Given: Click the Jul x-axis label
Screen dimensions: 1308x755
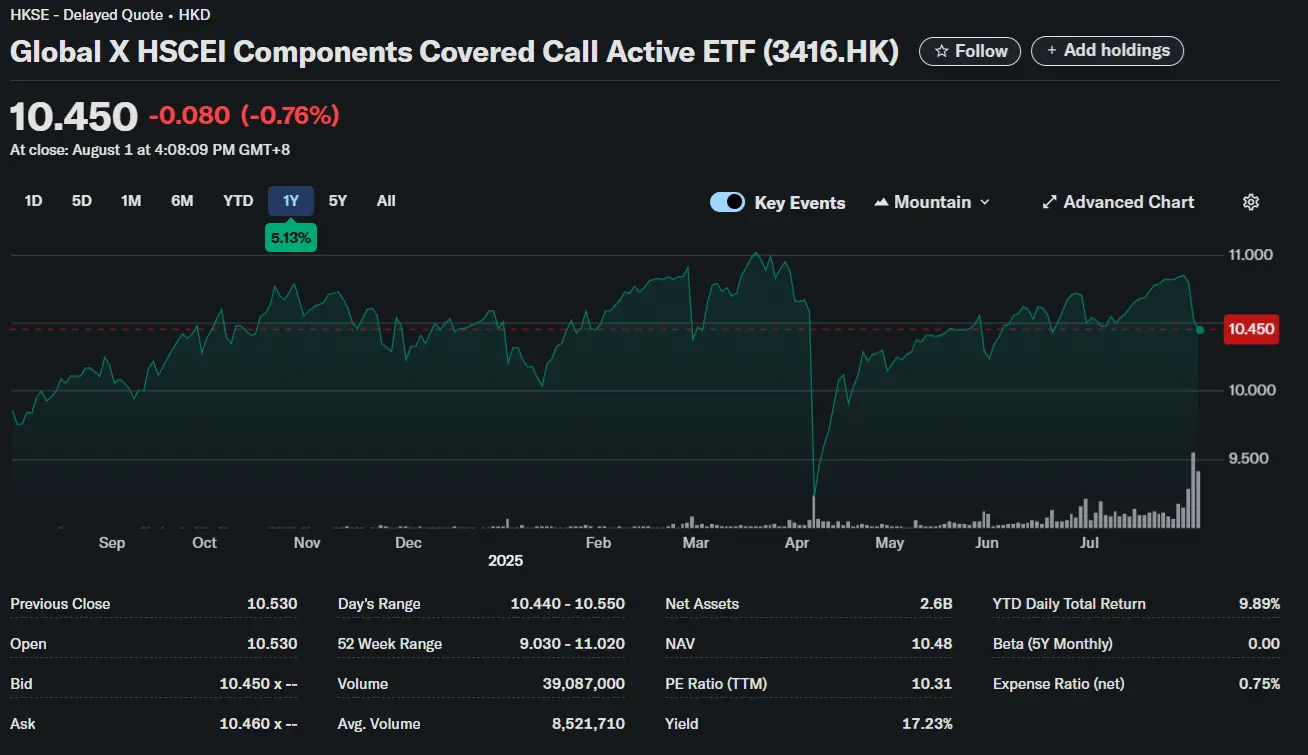Looking at the screenshot, I should 1090,543.
